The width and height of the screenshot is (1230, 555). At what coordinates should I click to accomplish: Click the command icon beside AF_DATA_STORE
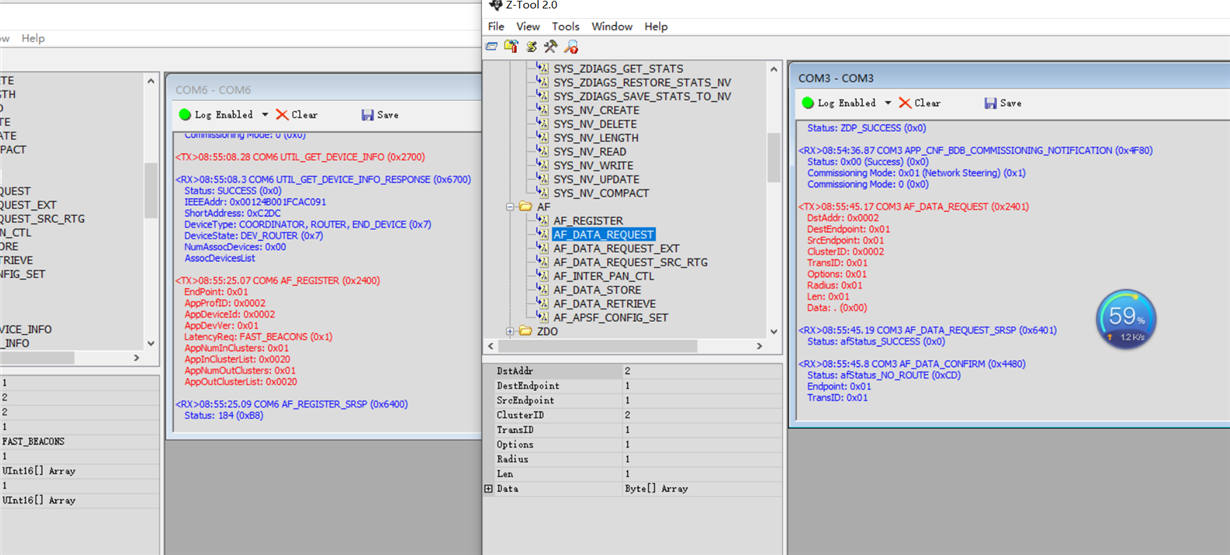[x=543, y=289]
